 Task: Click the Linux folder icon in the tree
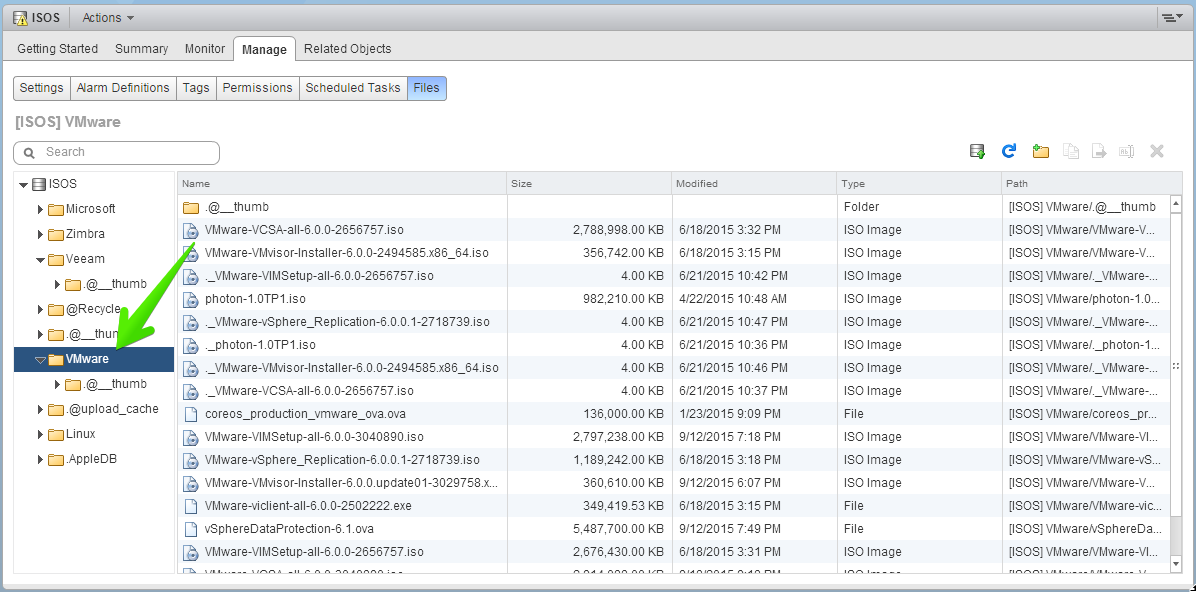56,434
